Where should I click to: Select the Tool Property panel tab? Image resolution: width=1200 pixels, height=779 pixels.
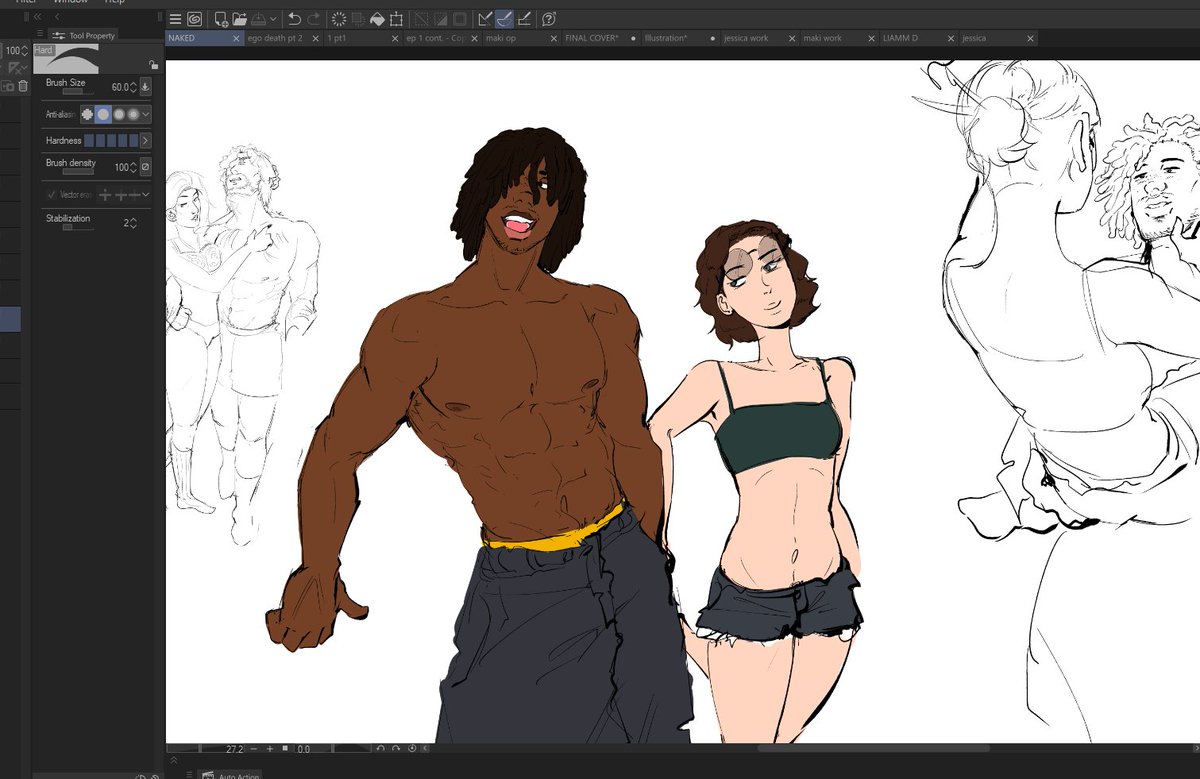[84, 35]
